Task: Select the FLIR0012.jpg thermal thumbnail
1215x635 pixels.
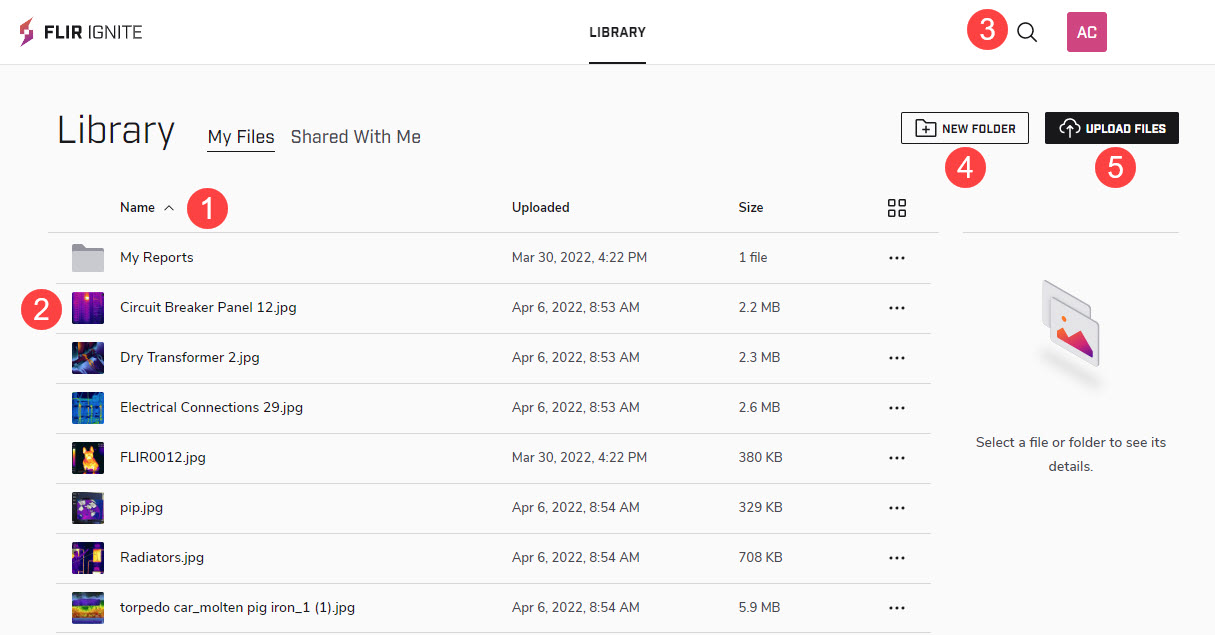Action: click(88, 458)
